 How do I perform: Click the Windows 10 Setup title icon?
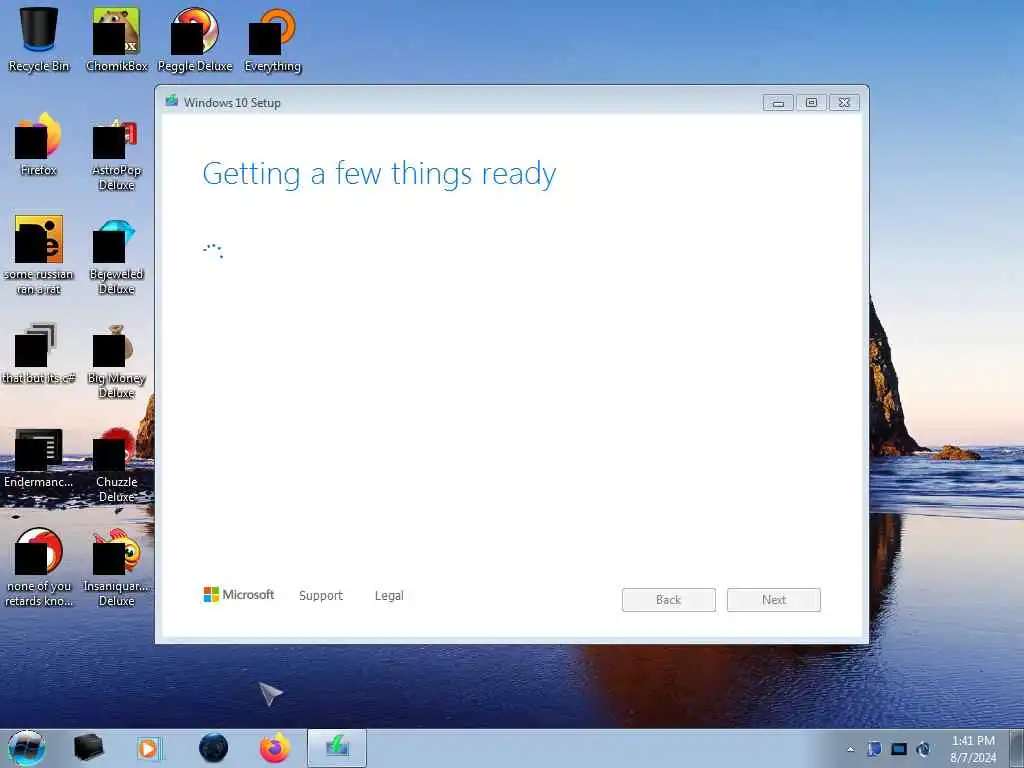(x=172, y=101)
